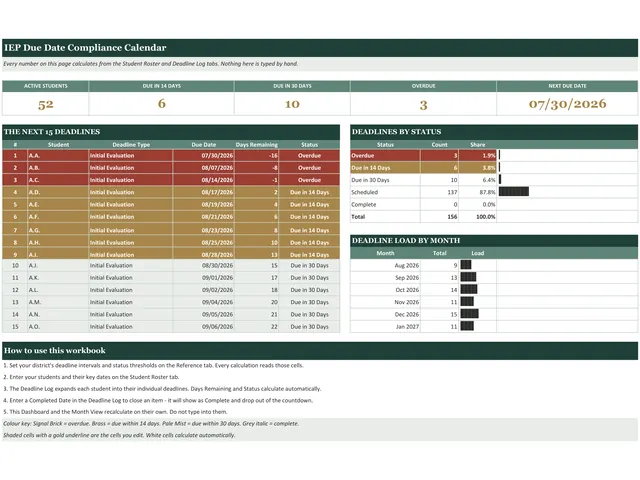
Task: Click Dec 2026 load bar
Action: [469, 314]
